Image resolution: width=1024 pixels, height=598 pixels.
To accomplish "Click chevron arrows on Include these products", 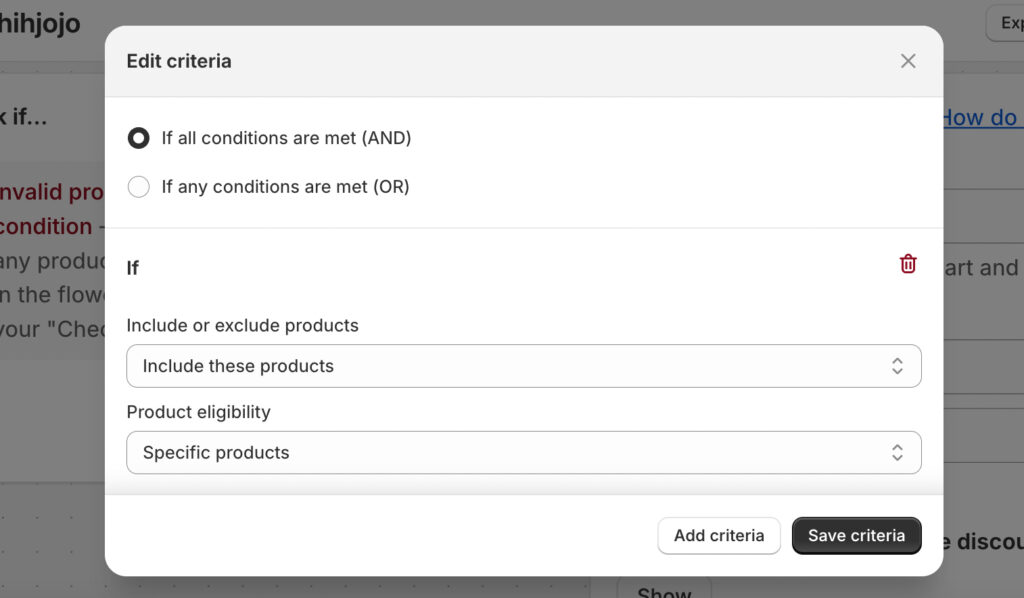I will (x=897, y=366).
